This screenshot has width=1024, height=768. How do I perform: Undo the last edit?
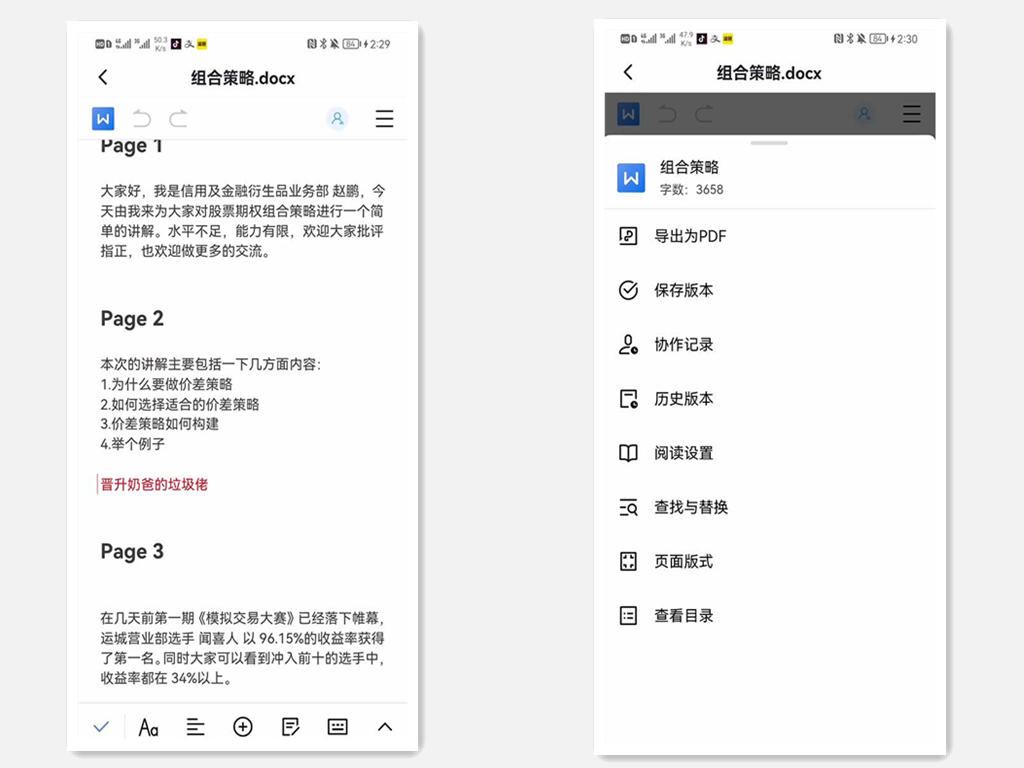click(x=141, y=118)
